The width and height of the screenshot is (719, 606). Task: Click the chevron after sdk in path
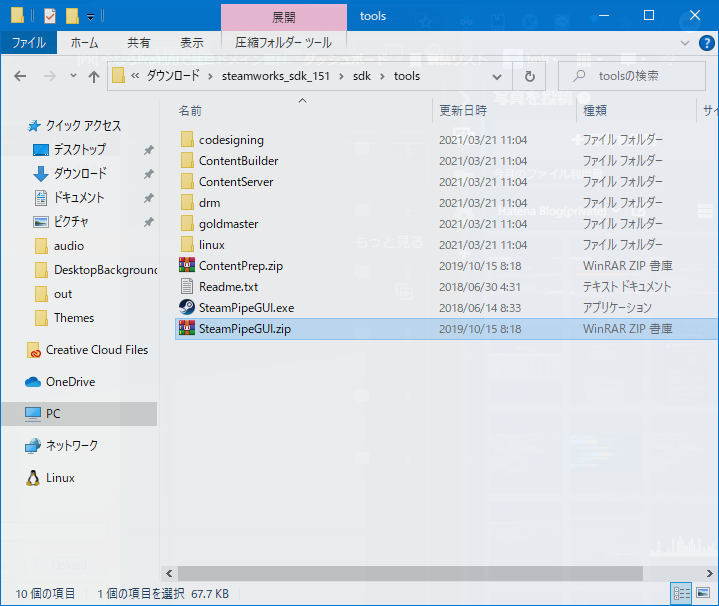tap(382, 77)
